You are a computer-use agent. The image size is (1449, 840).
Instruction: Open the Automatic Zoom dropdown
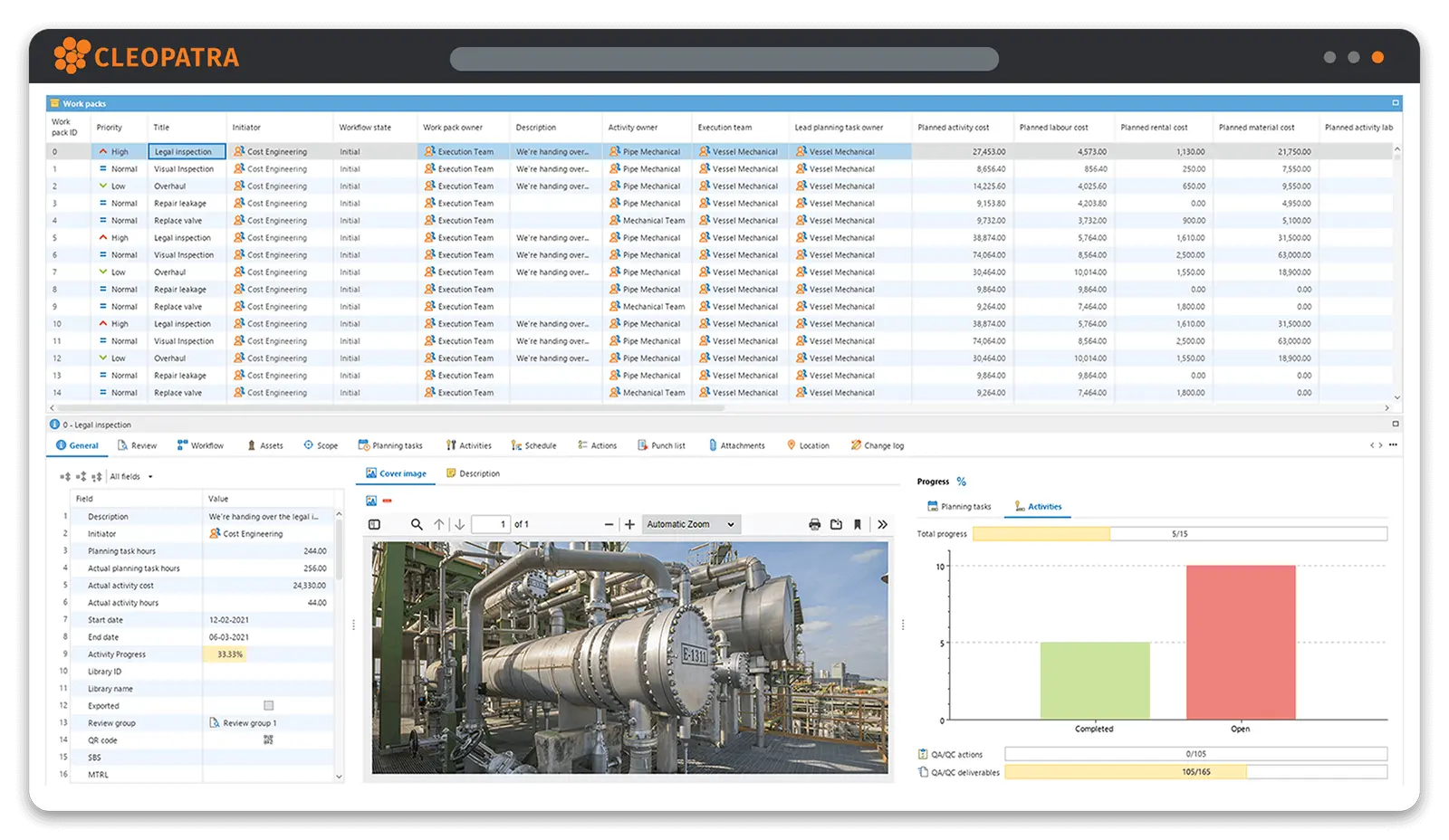(692, 523)
